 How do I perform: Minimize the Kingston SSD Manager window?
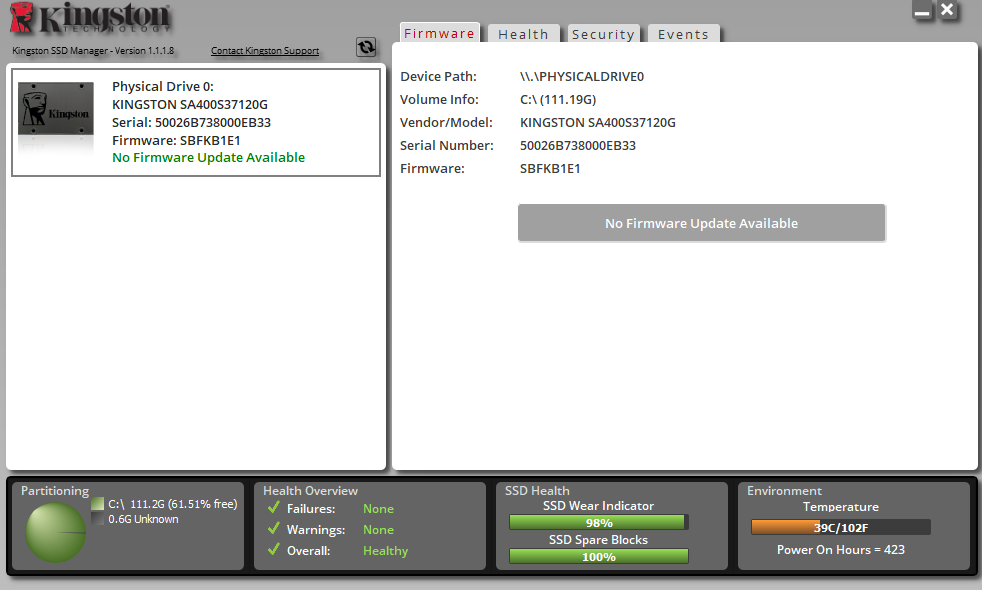click(922, 11)
